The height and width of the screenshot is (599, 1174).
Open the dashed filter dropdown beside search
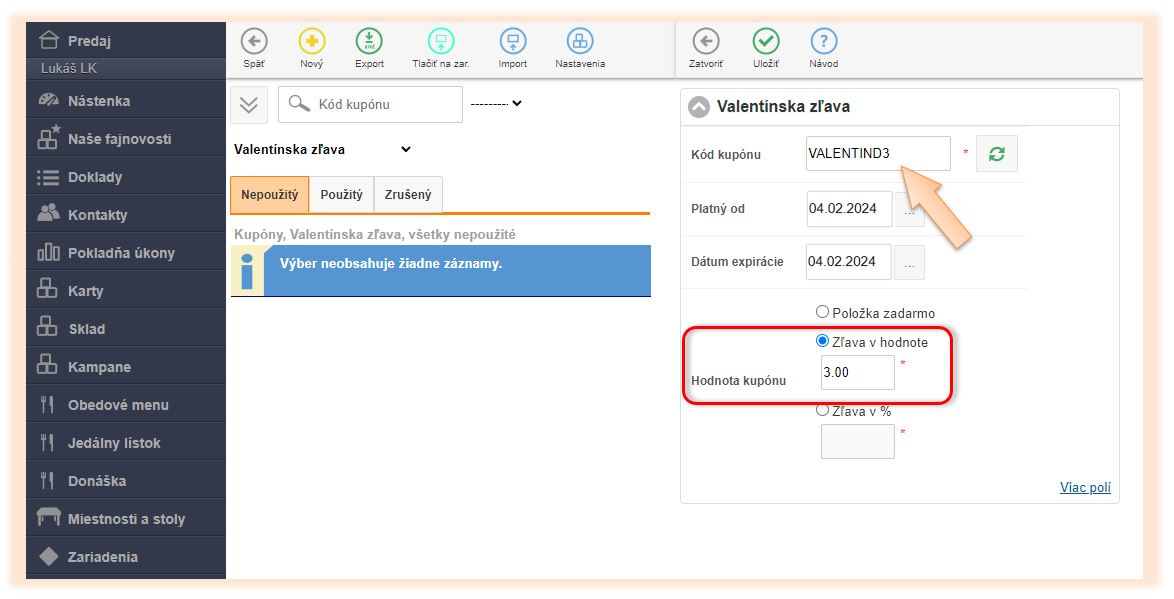(x=497, y=103)
